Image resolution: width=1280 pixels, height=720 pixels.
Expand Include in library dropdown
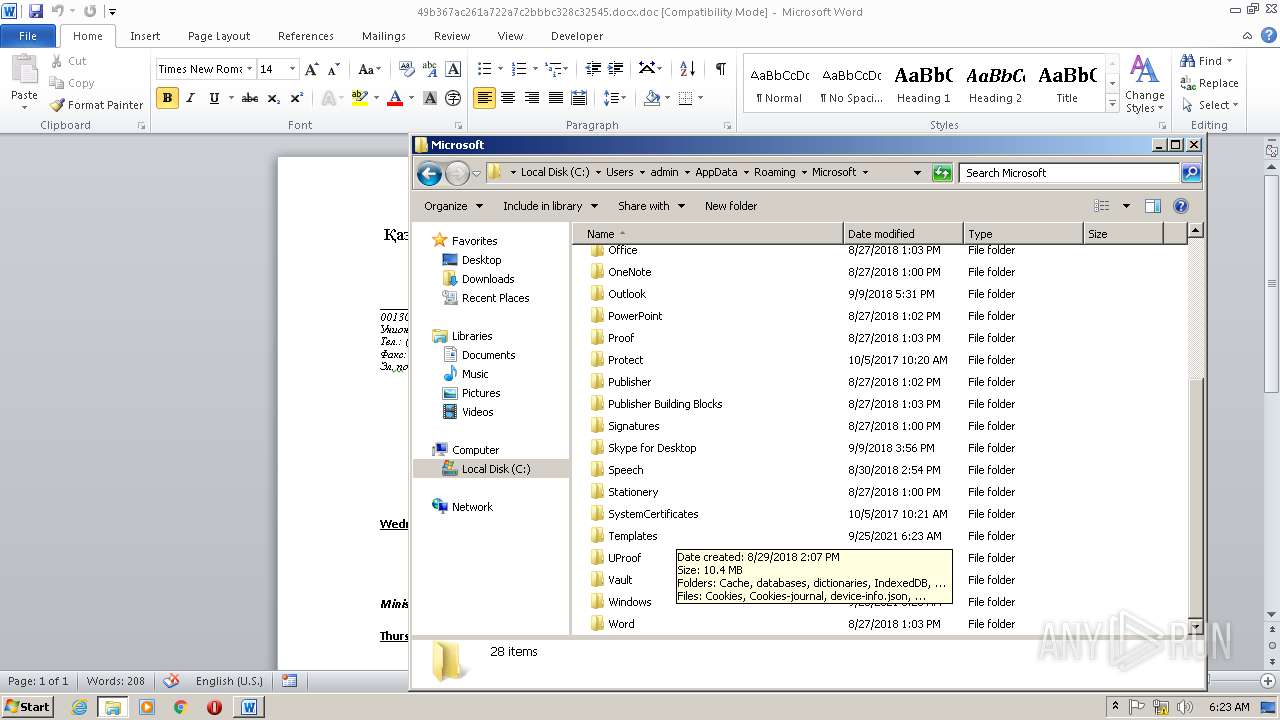click(550, 206)
